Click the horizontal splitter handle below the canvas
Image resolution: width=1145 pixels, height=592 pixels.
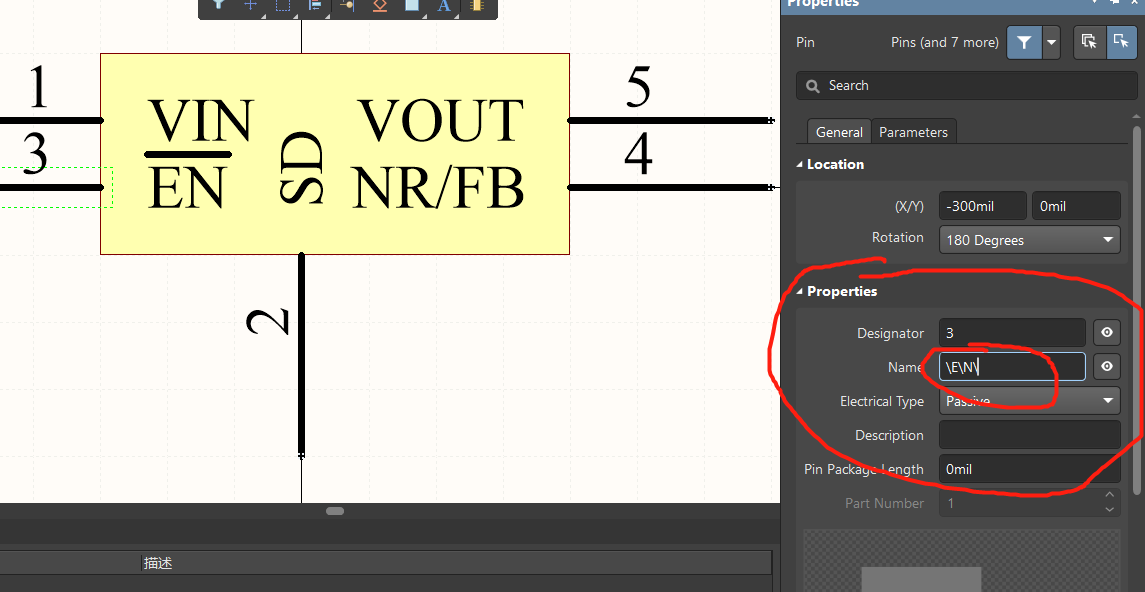335,511
